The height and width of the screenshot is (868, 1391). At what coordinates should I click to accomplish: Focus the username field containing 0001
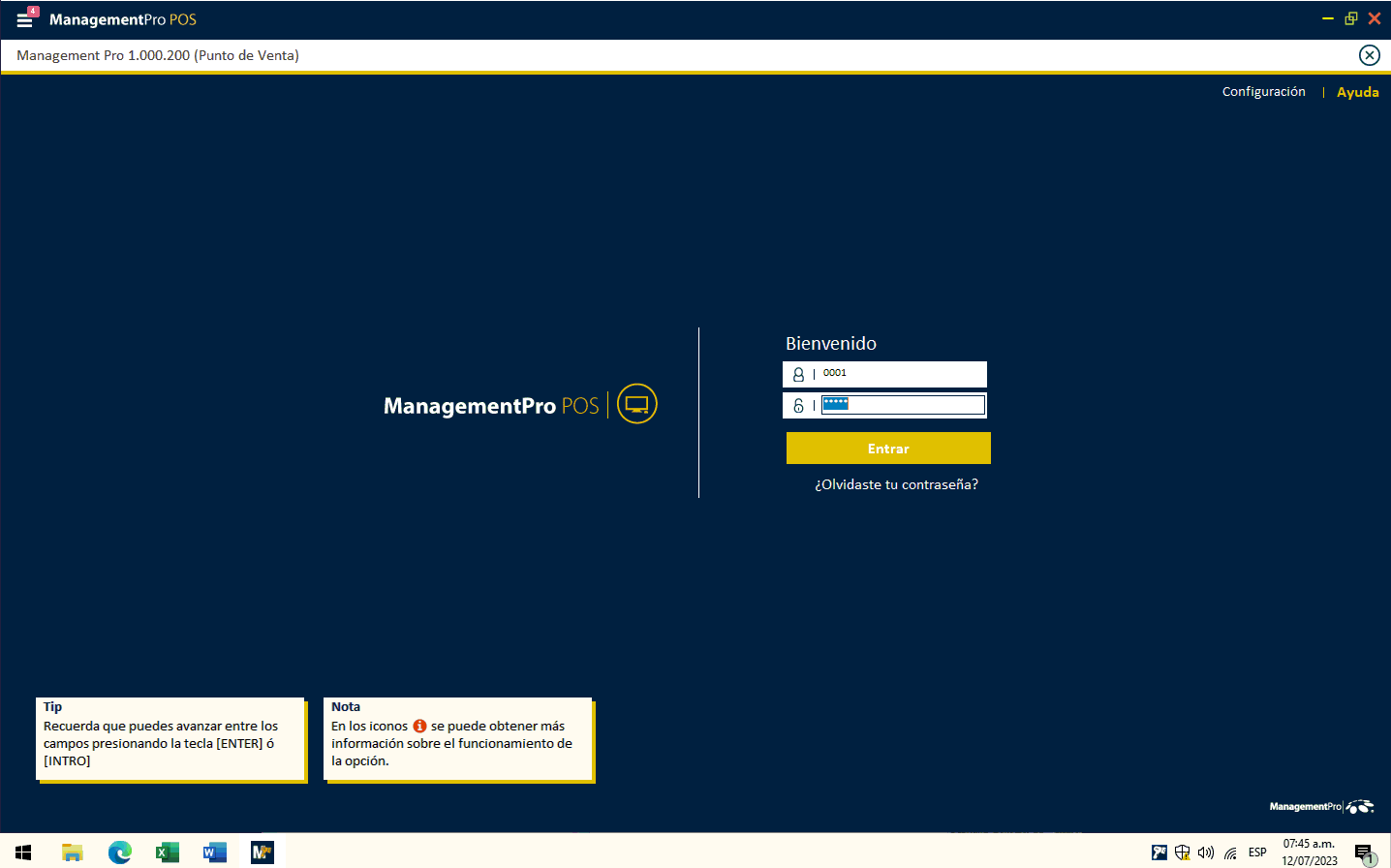tap(901, 374)
